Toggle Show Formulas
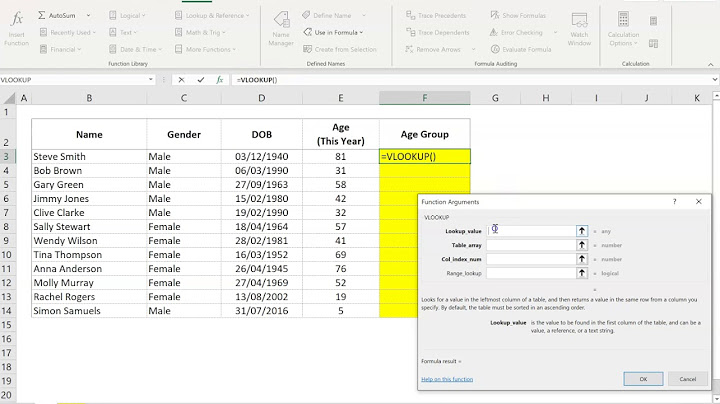The image size is (720, 404). pyautogui.click(x=518, y=16)
